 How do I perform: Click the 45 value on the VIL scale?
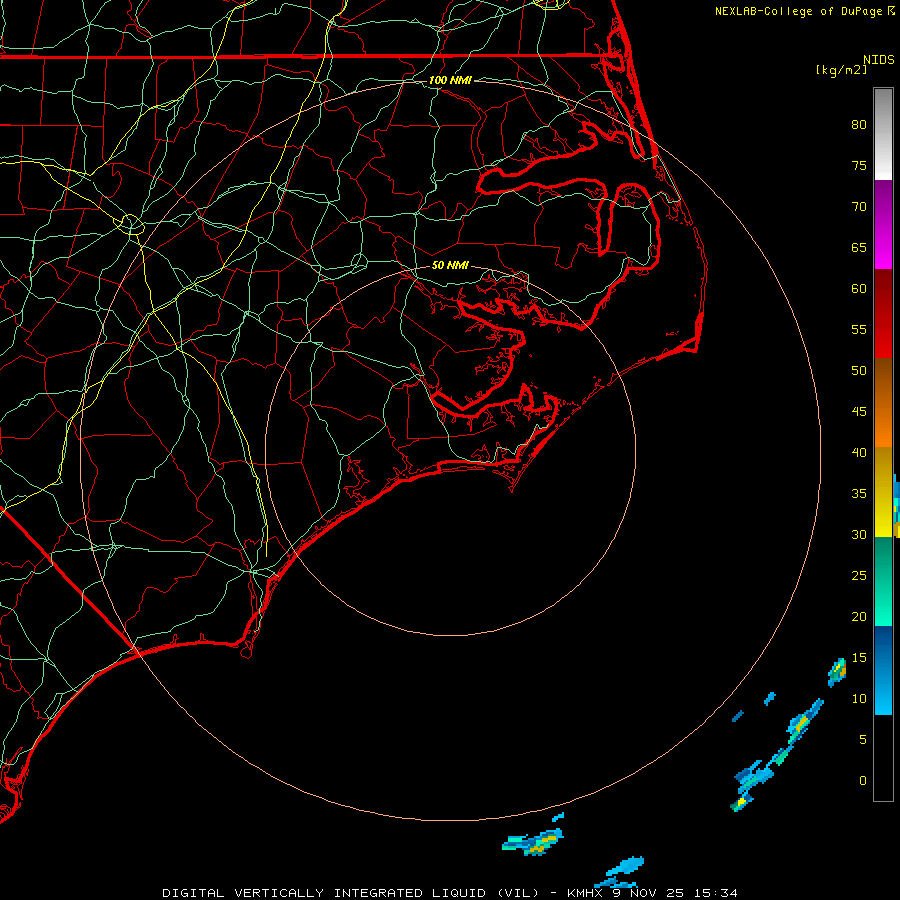859,412
